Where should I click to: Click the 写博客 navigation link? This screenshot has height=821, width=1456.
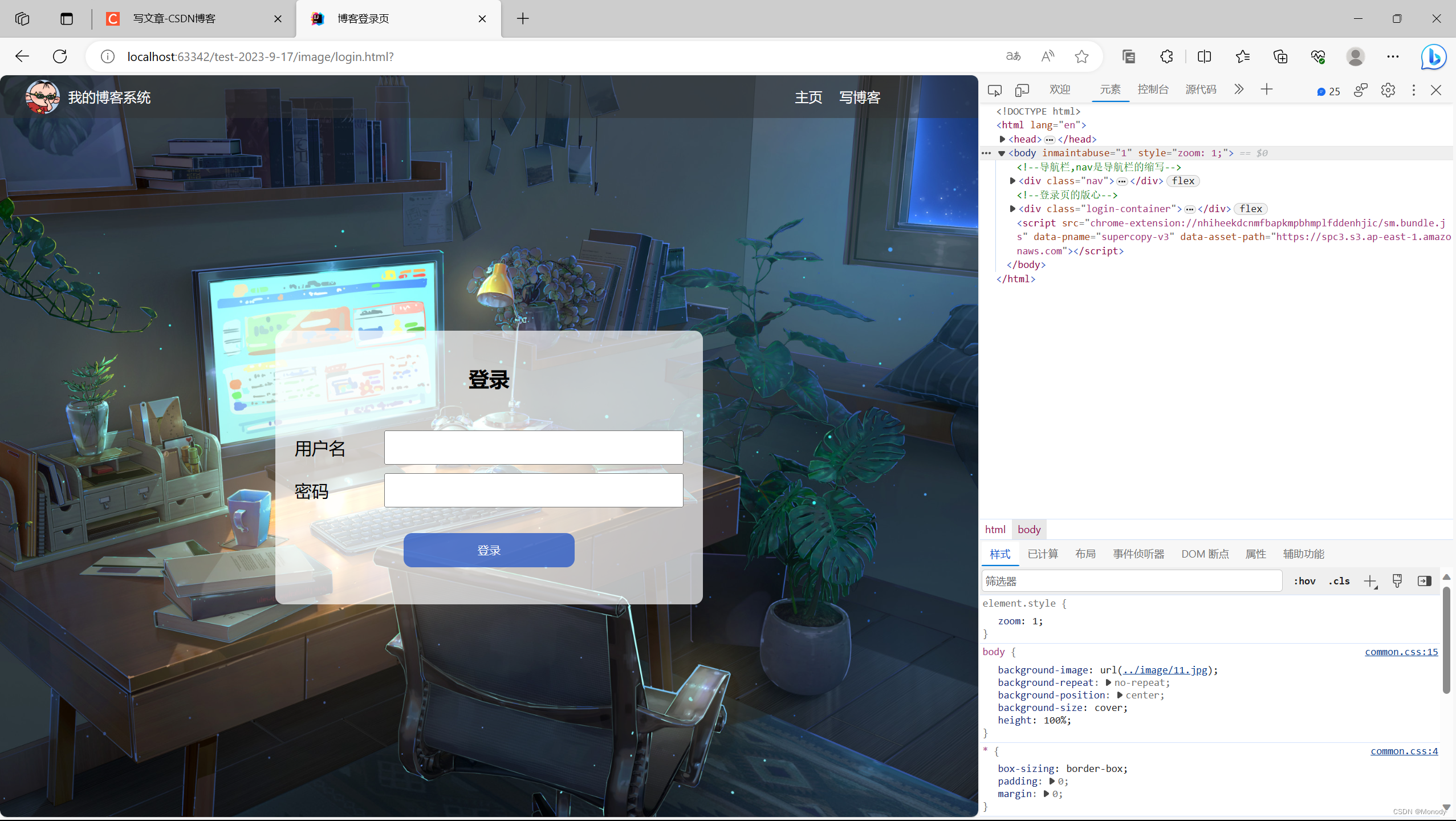coord(860,97)
